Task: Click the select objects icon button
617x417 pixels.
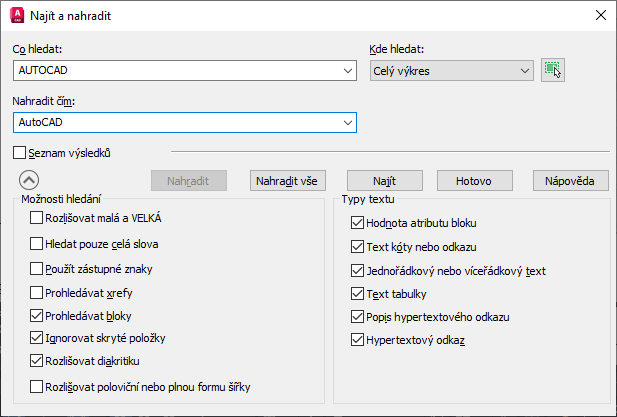Action: click(x=553, y=70)
